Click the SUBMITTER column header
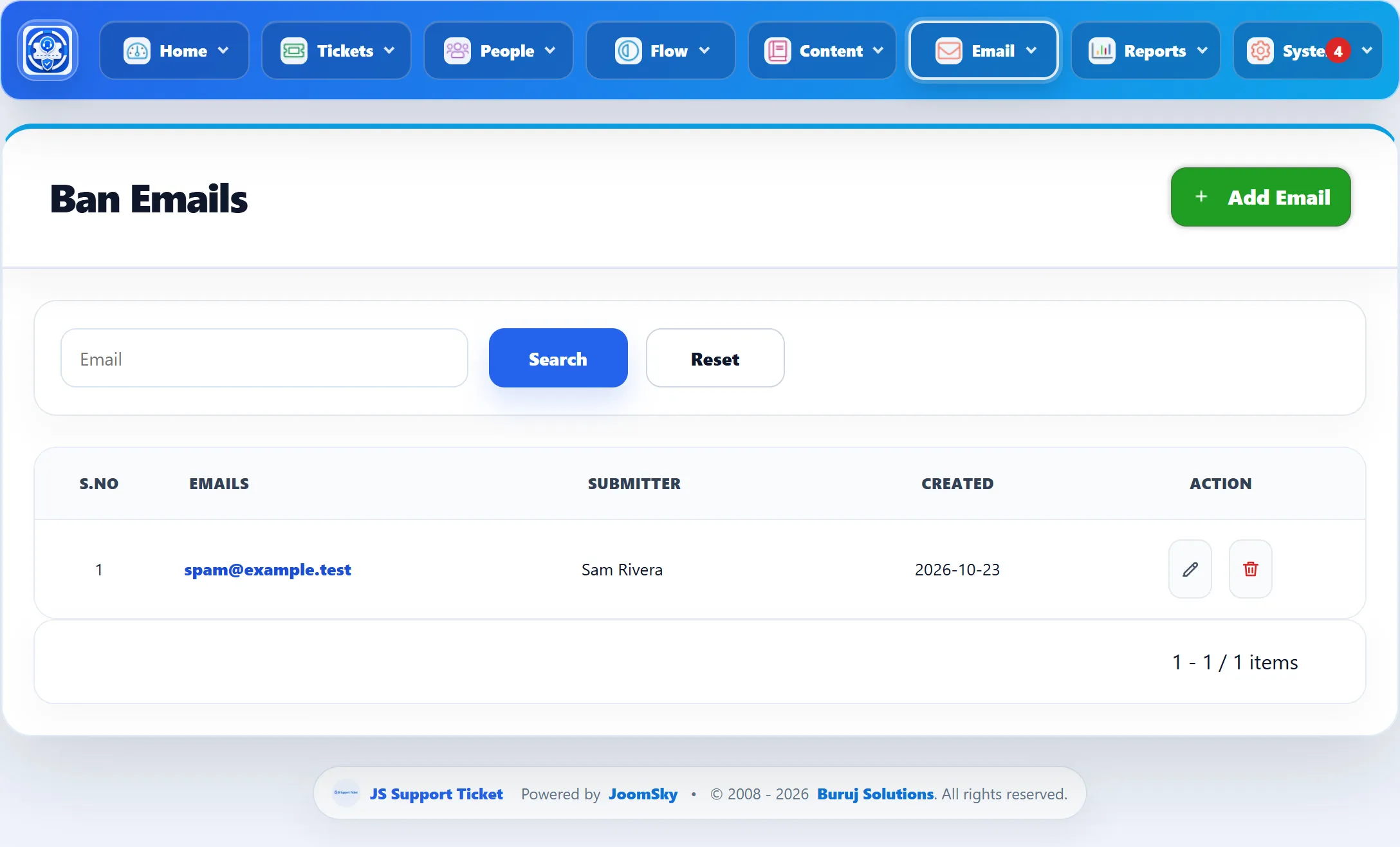The height and width of the screenshot is (847, 1400). point(634,483)
